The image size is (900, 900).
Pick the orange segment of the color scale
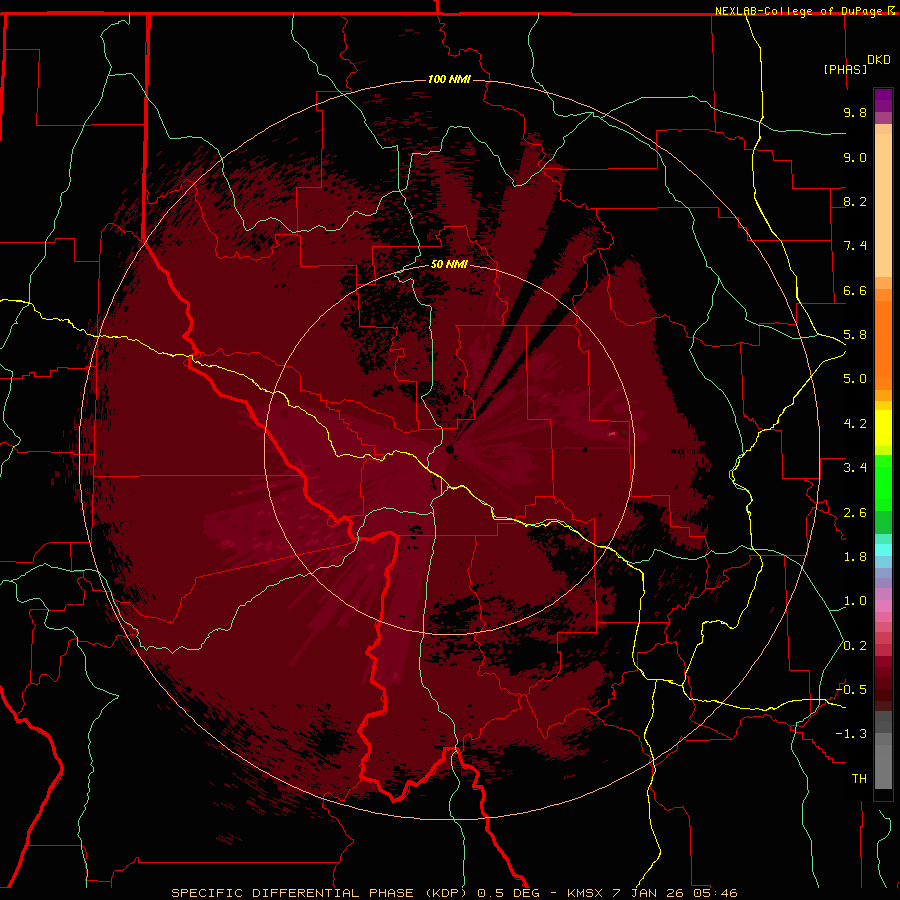point(883,344)
